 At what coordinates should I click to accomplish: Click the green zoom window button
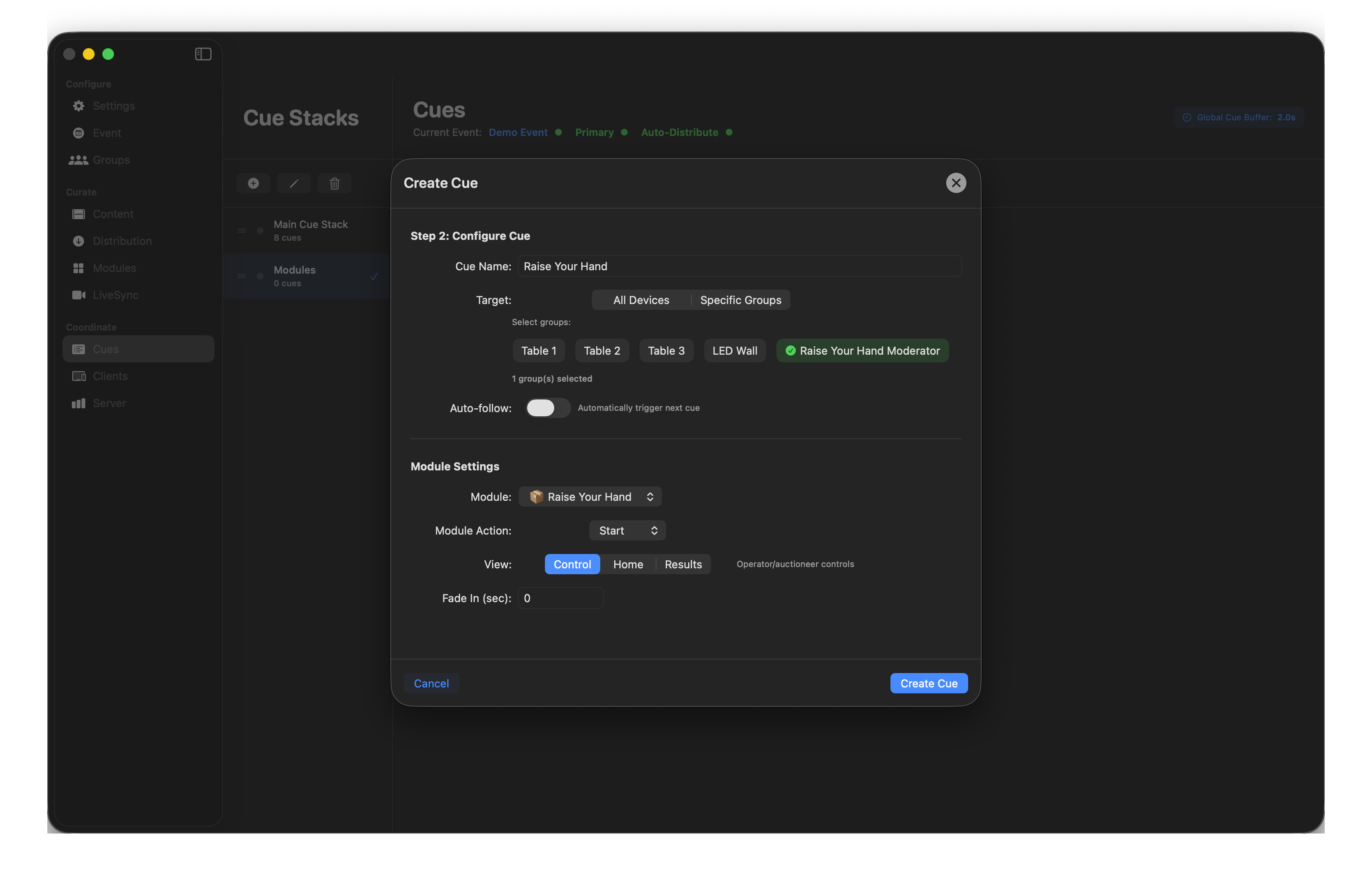point(108,54)
